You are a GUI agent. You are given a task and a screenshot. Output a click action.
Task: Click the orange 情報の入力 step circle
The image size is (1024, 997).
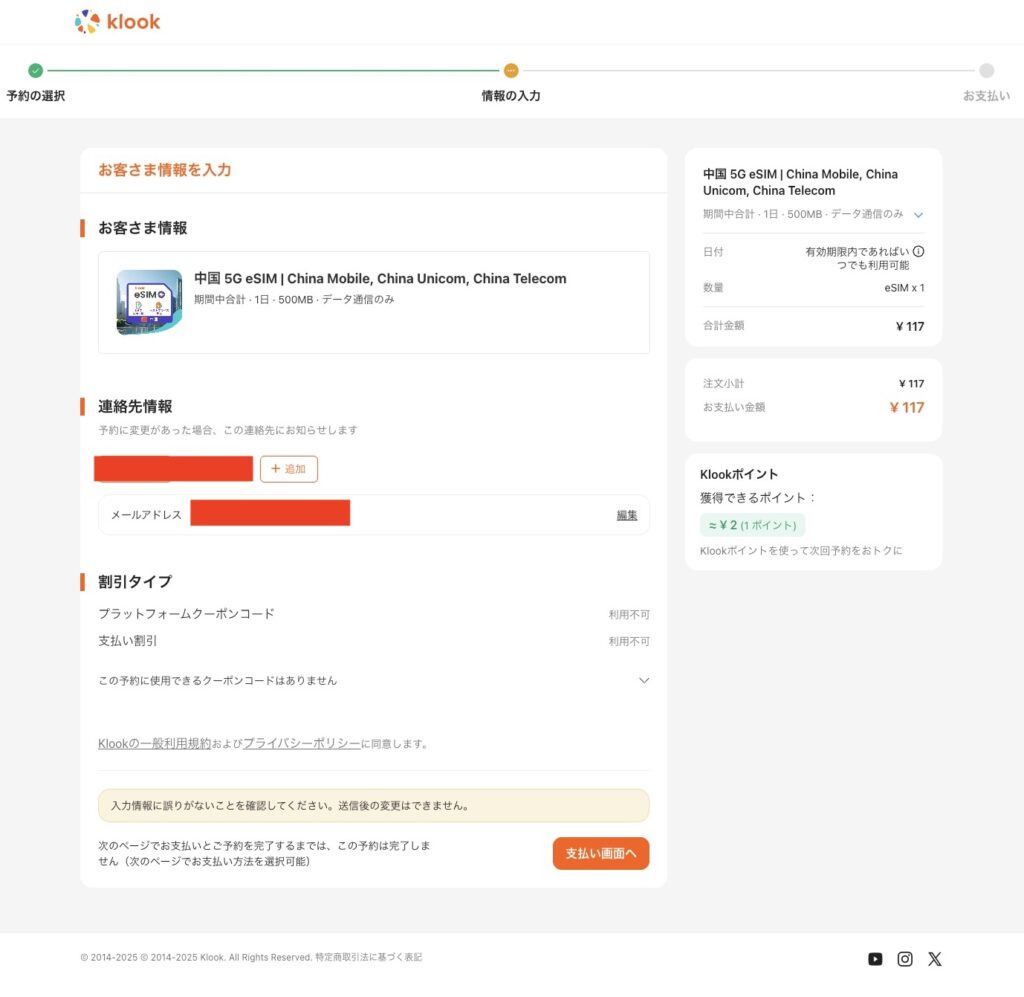click(511, 71)
